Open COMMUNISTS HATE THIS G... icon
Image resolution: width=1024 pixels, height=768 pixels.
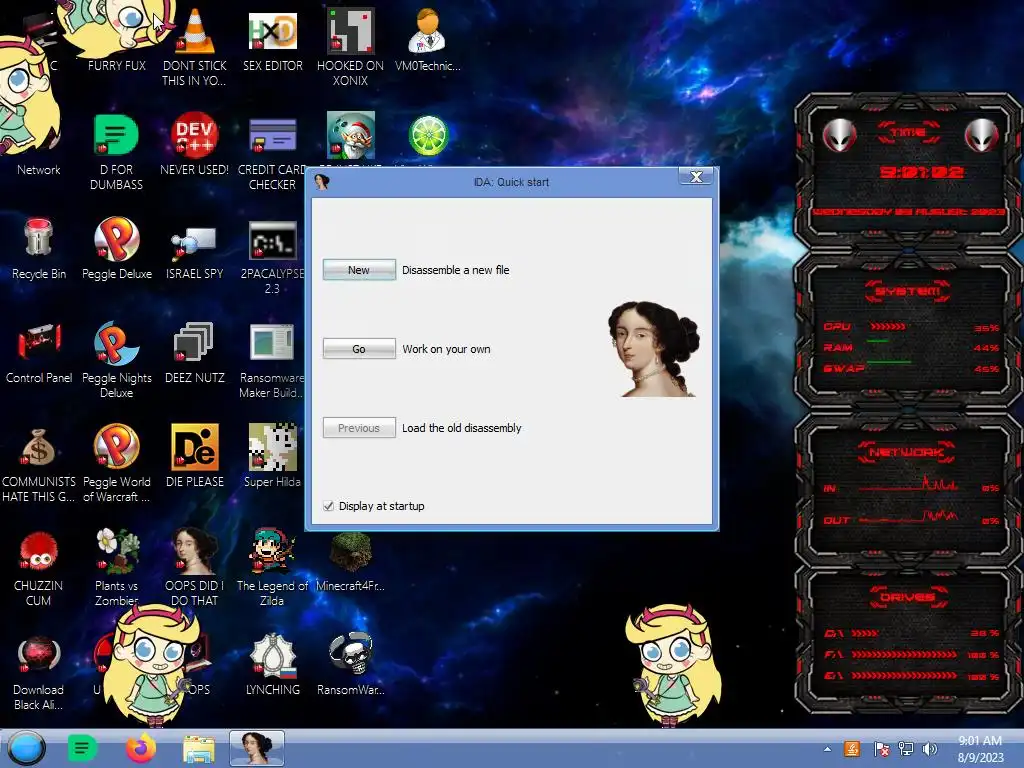[x=39, y=464]
